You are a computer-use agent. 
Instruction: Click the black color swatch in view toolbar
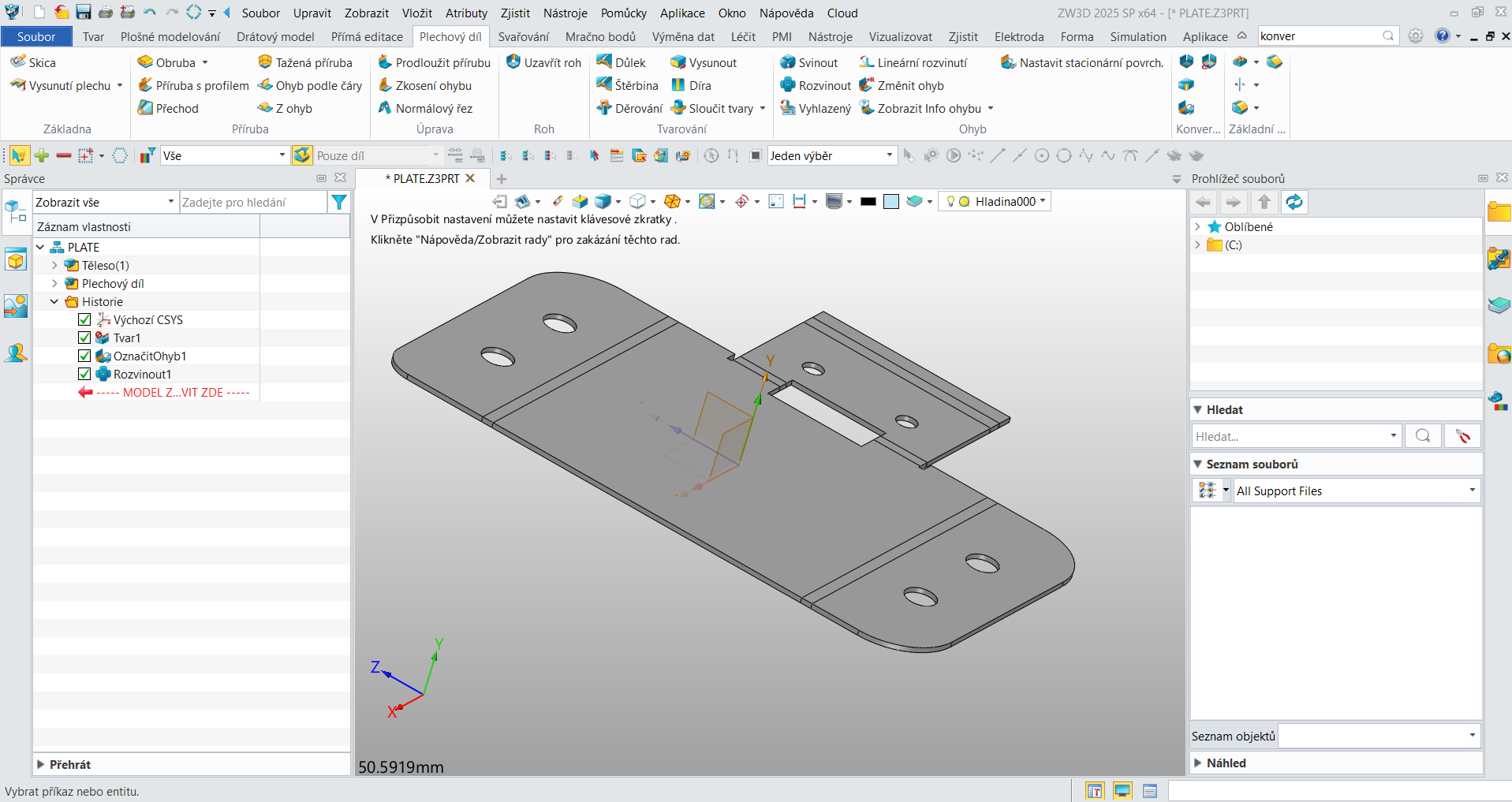[x=868, y=201]
